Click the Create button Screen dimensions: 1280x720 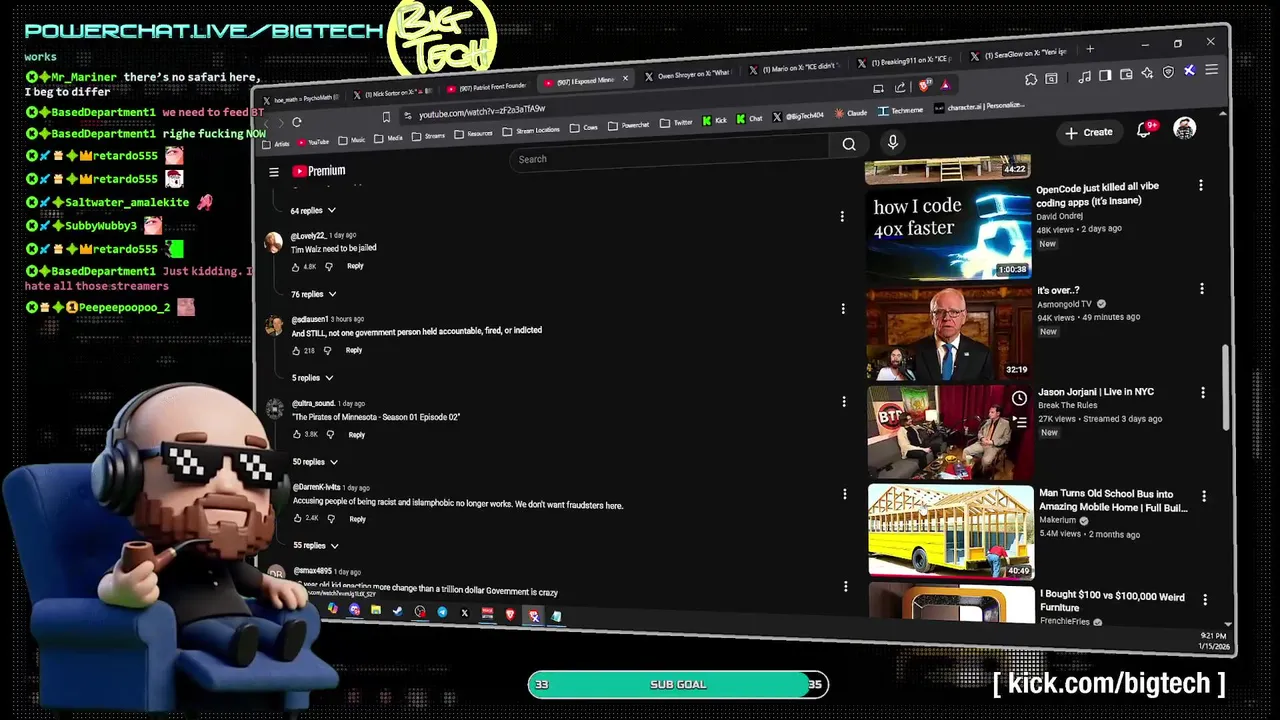point(1090,132)
